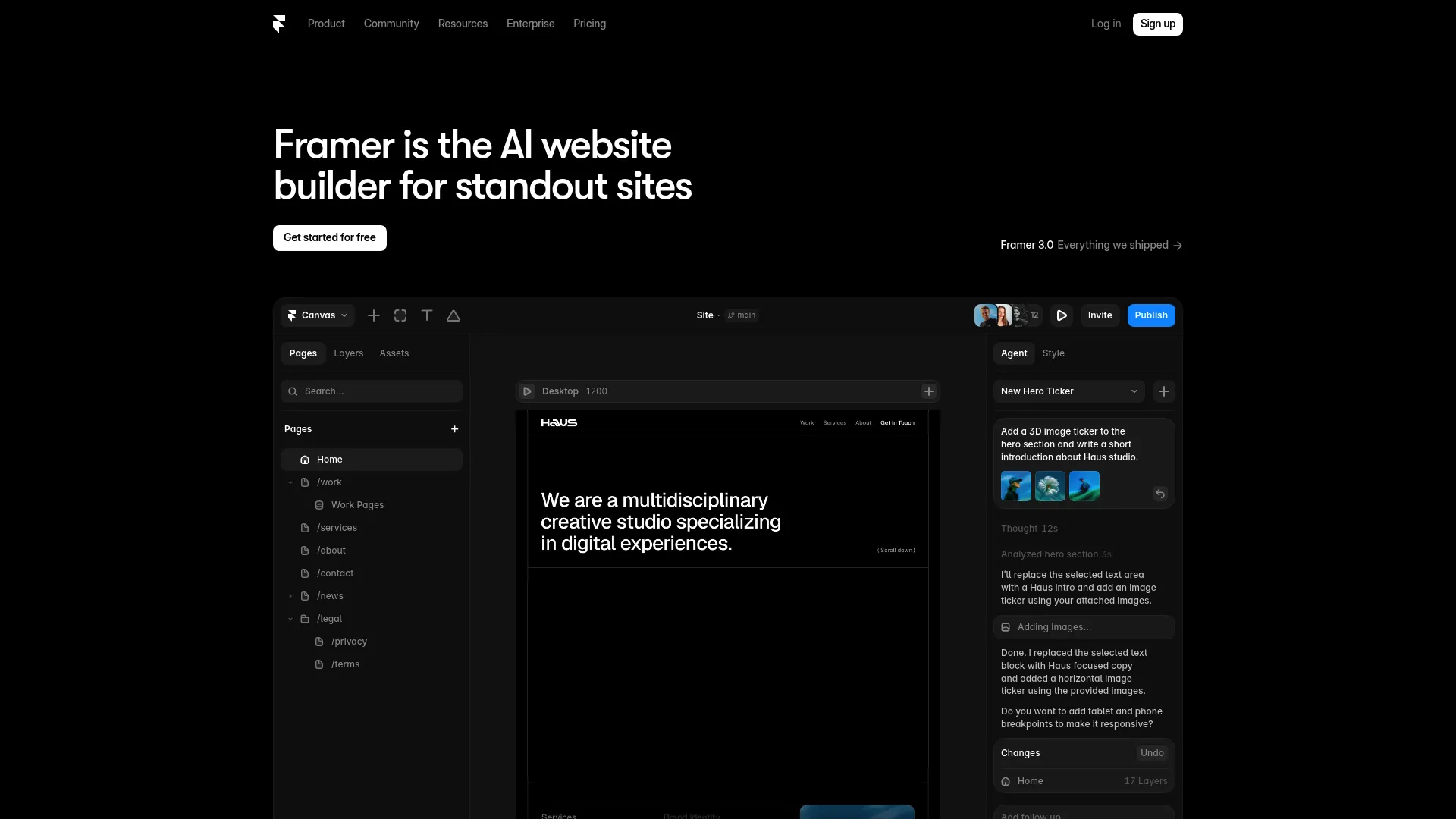This screenshot has width=1456, height=819.
Task: Select the first attached image thumbnail
Action: click(1016, 486)
